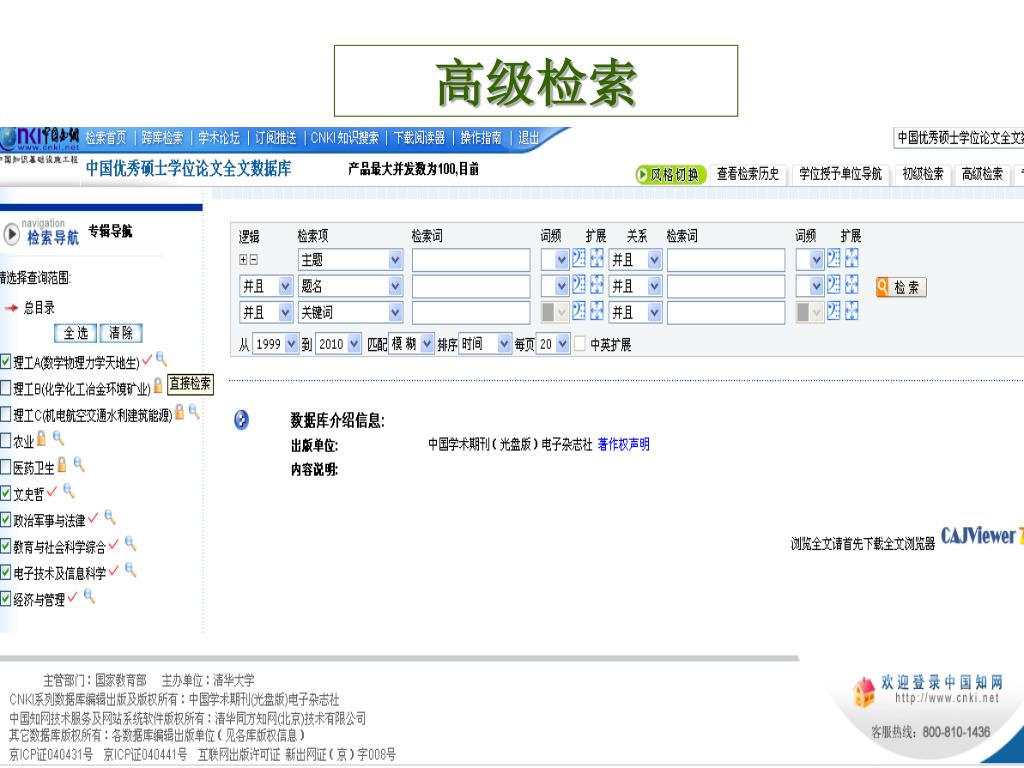Click magnifier icon next to 理工C category
Viewport: 1024px width, 768px height.
194,411
